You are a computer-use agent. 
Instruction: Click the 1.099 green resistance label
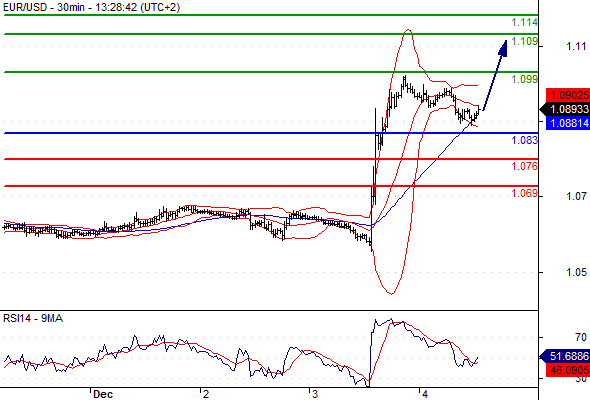pos(525,79)
